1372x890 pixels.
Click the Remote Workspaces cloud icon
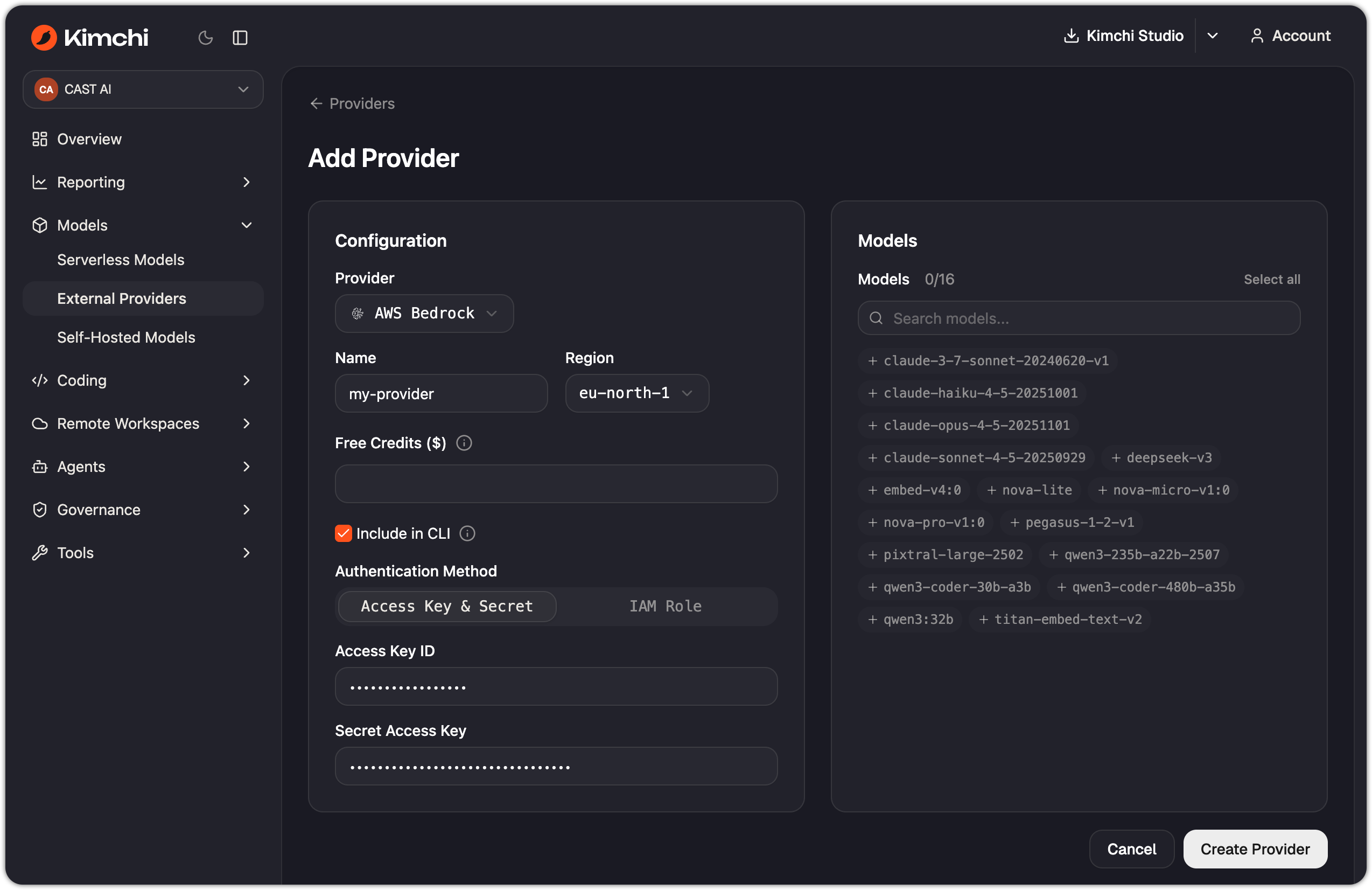40,423
